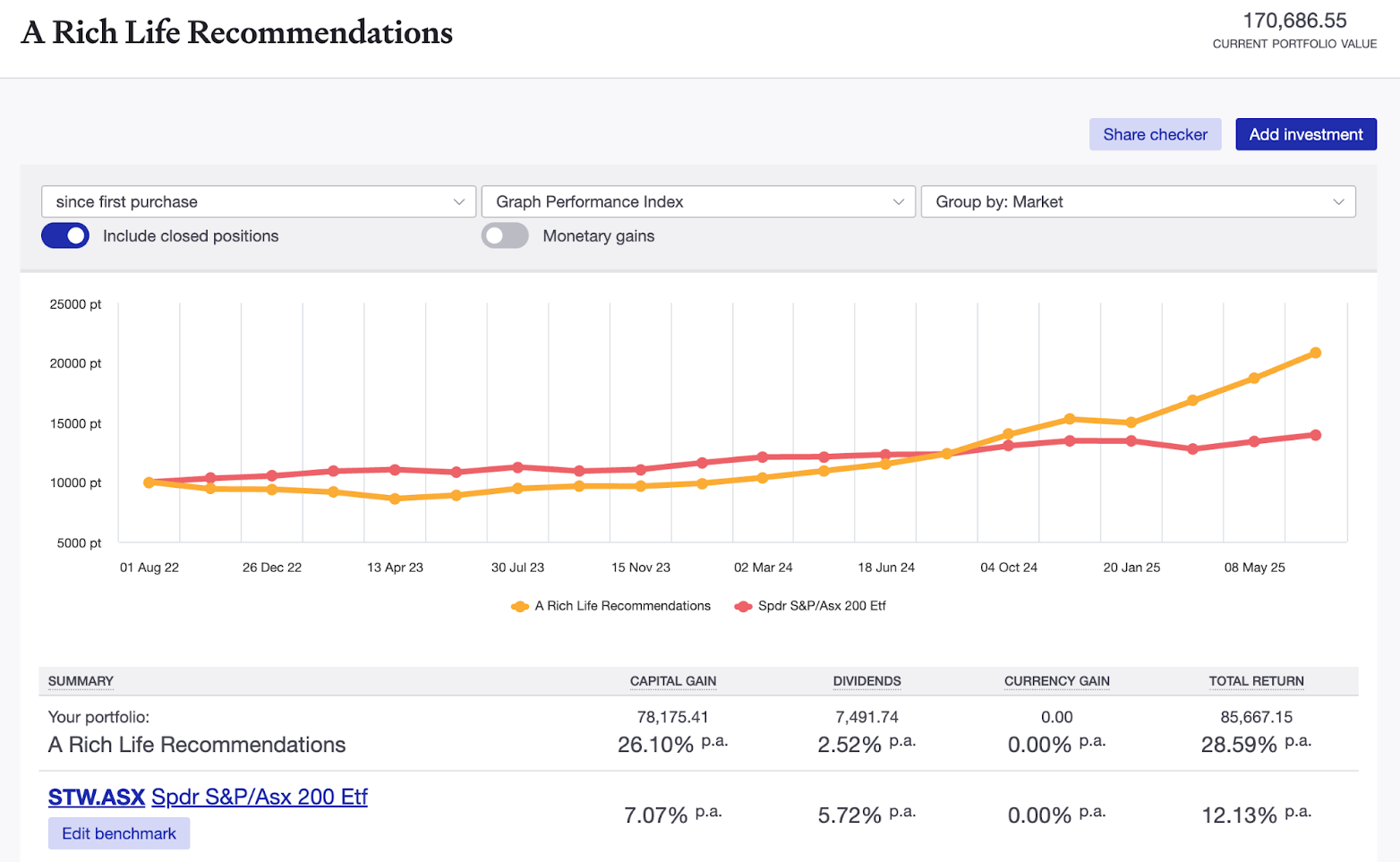This screenshot has width=1400, height=862.
Task: Click the 18 Jun 24 axis date label
Action: click(x=886, y=568)
